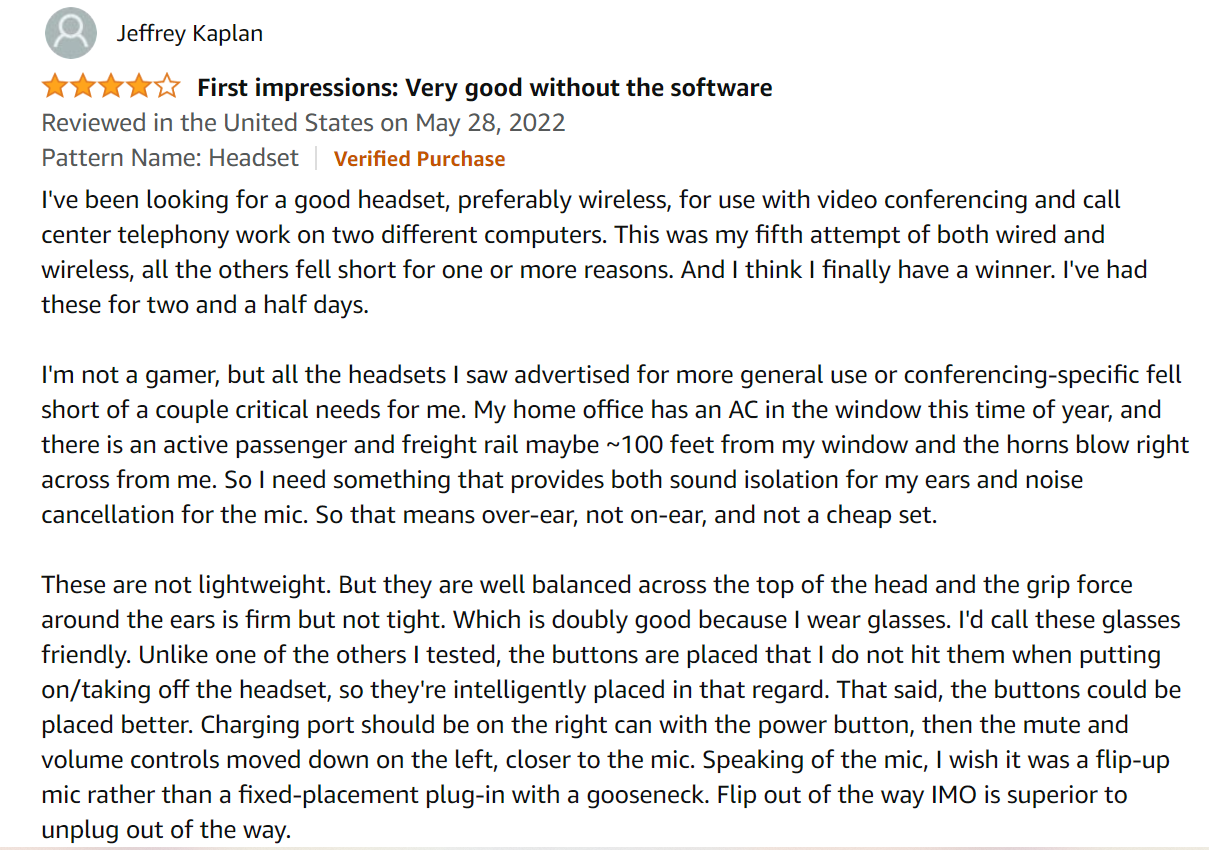Click the Verified Purchase label
This screenshot has width=1209, height=850.
pyautogui.click(x=419, y=159)
